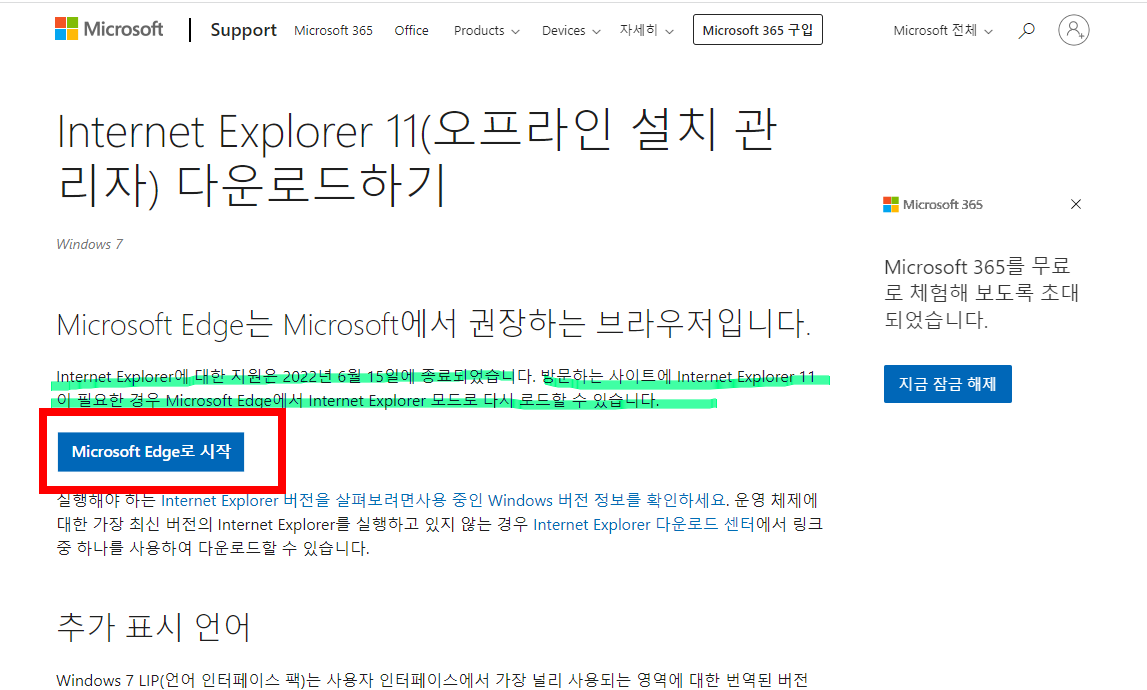Click the Microsoft Edge로 시작 button
The height and width of the screenshot is (690, 1147).
151,451
